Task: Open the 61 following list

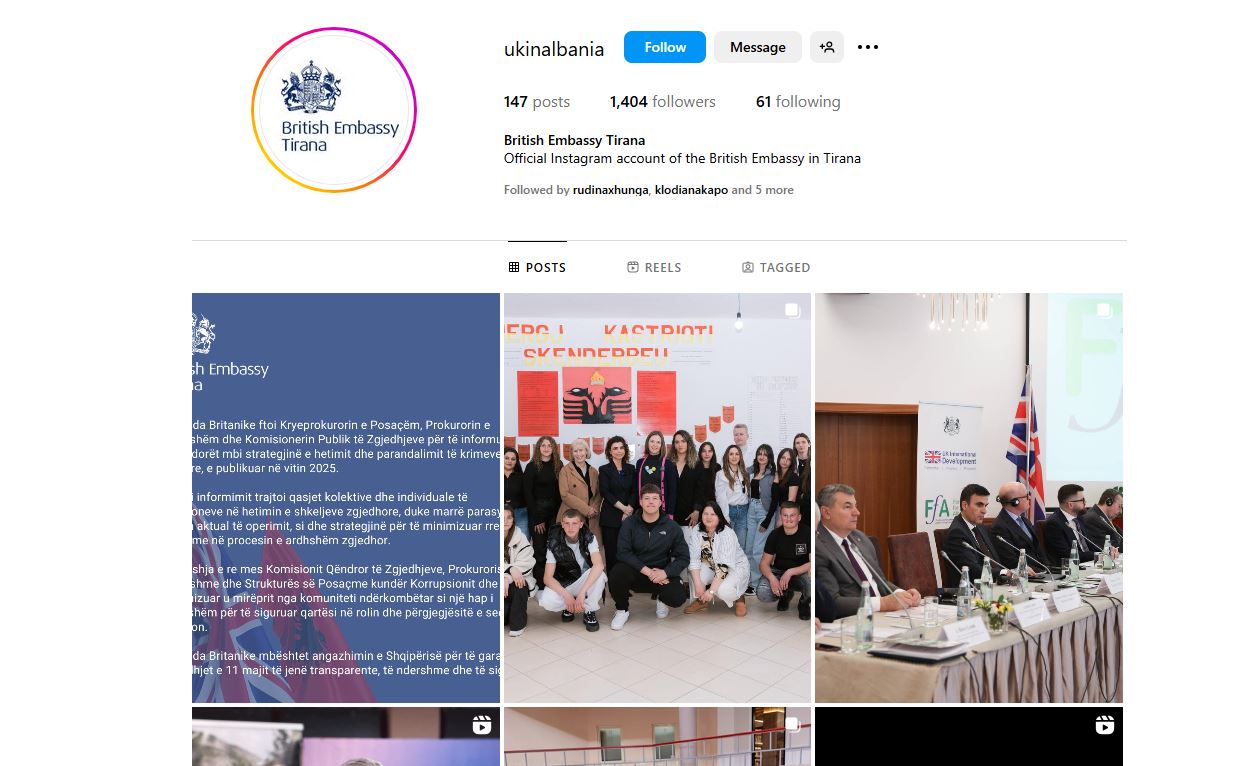Action: click(x=798, y=102)
